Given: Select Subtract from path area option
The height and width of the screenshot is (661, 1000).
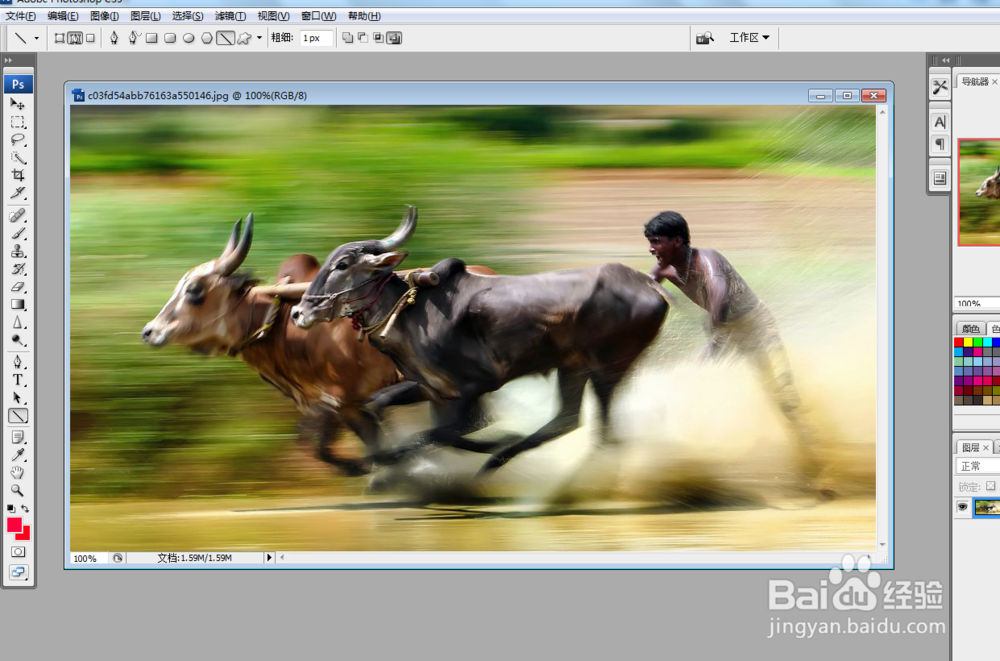Looking at the screenshot, I should (363, 38).
